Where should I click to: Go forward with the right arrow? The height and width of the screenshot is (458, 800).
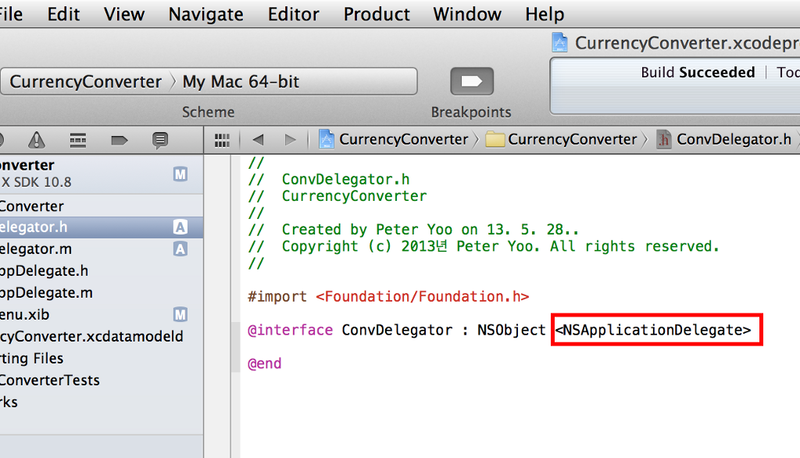(x=290, y=139)
